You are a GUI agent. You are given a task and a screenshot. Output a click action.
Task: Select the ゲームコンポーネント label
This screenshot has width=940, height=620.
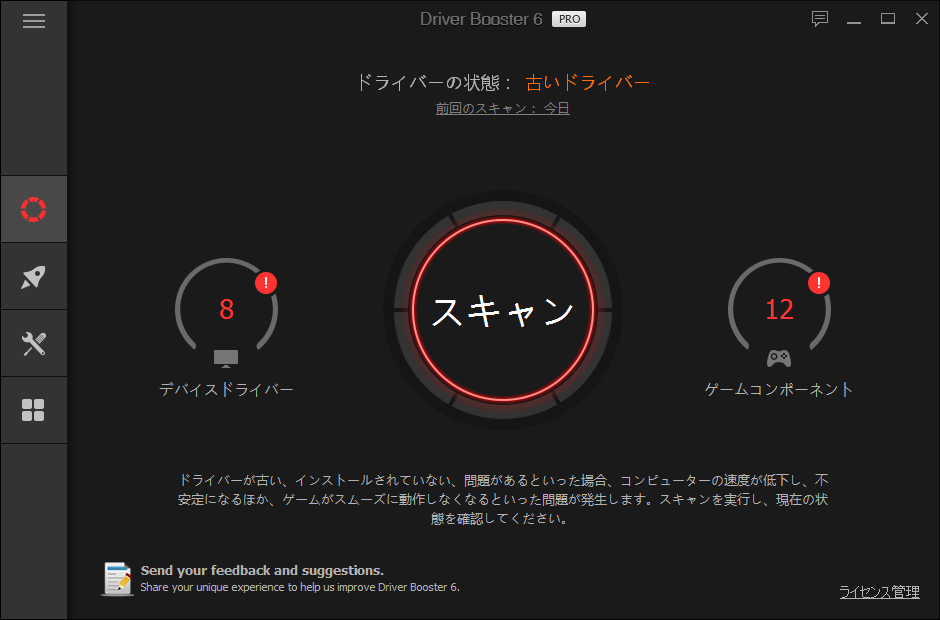tap(779, 390)
